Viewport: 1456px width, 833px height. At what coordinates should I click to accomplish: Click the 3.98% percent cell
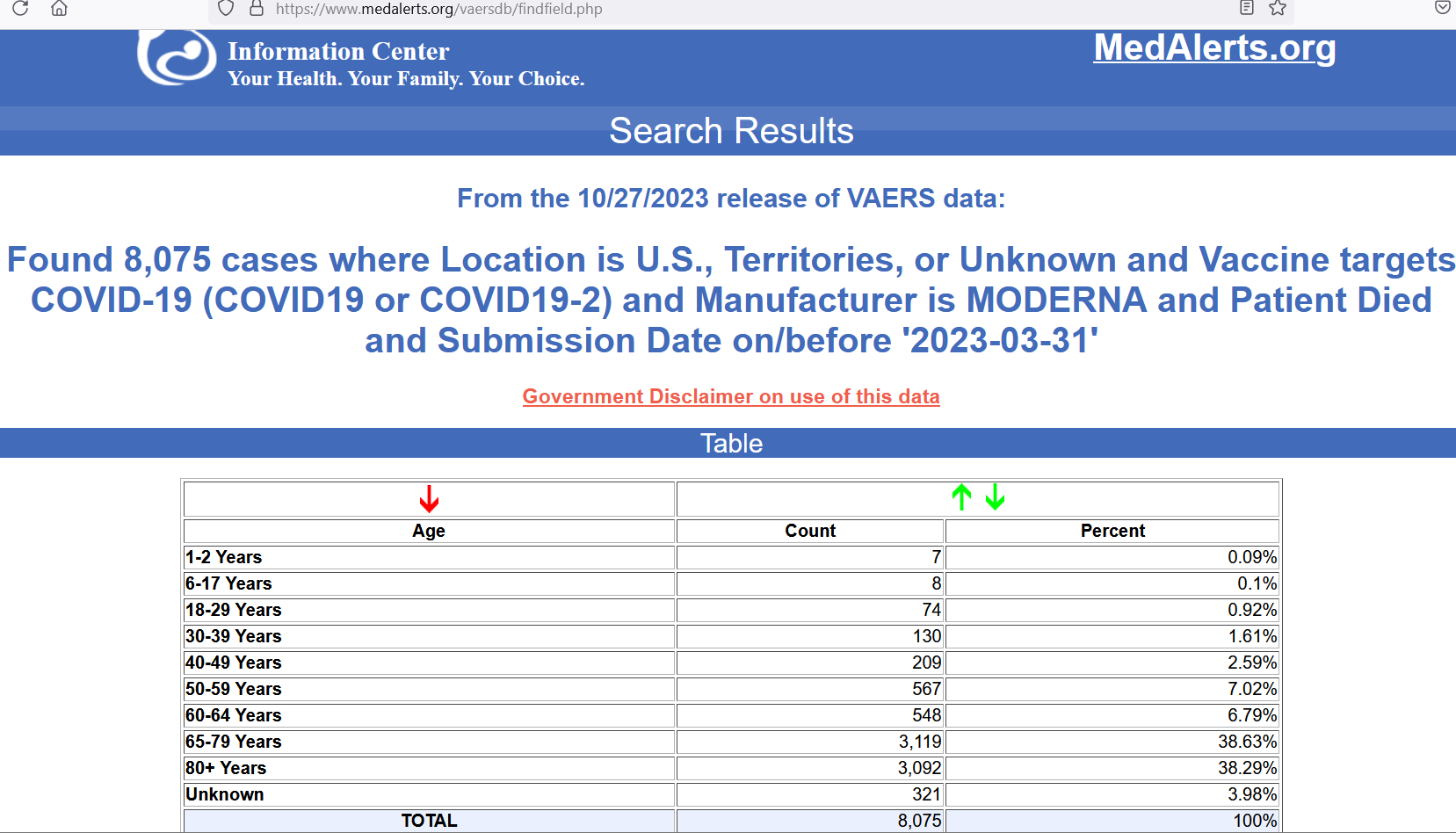tap(1112, 794)
